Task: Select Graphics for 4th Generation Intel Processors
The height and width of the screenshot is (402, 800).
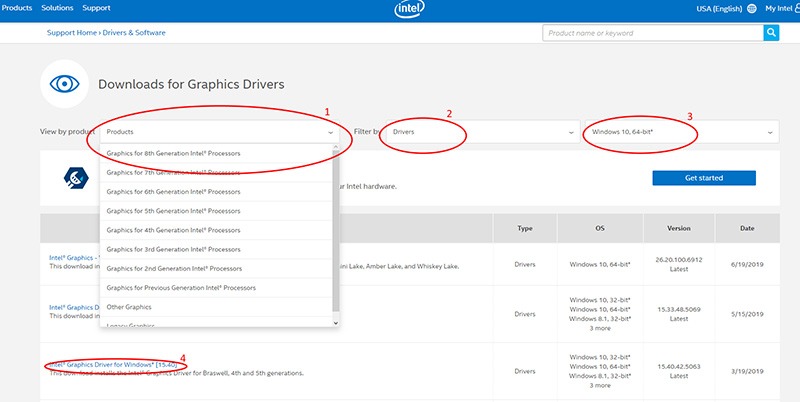Action: pyautogui.click(x=216, y=230)
